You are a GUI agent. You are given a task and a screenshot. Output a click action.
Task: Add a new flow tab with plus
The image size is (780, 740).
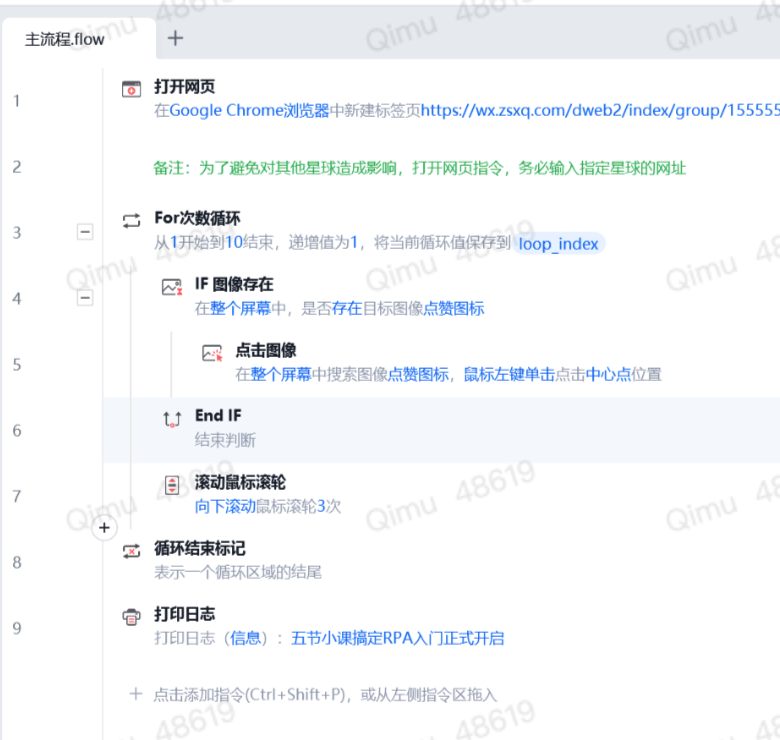point(175,38)
